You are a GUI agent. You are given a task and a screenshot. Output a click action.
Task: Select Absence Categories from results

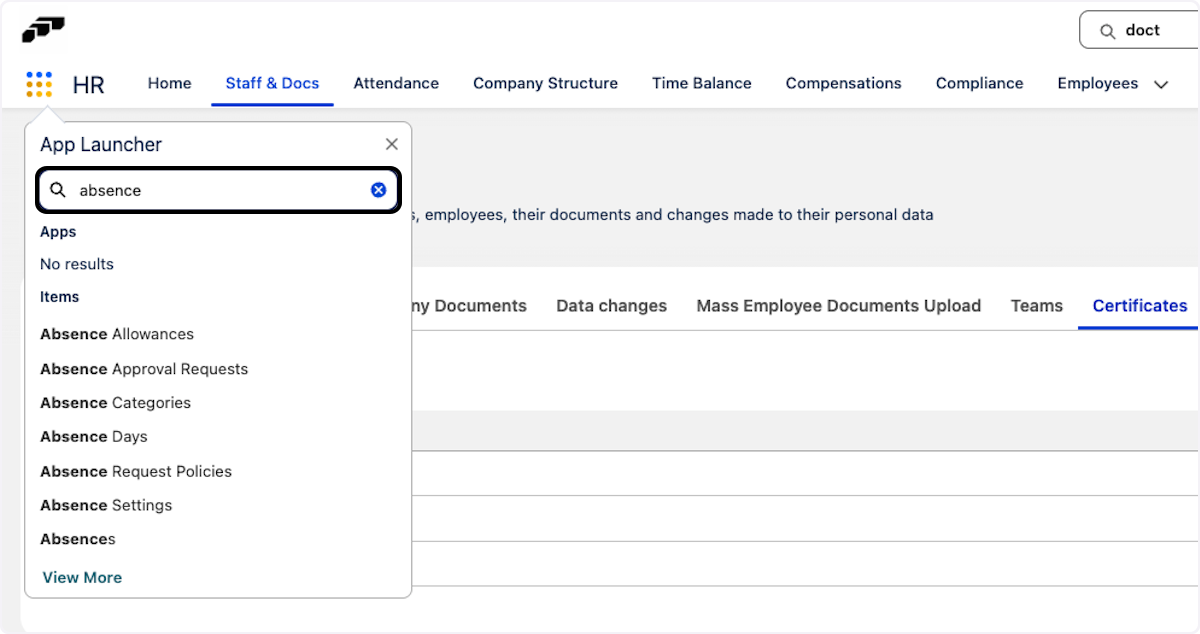[115, 403]
